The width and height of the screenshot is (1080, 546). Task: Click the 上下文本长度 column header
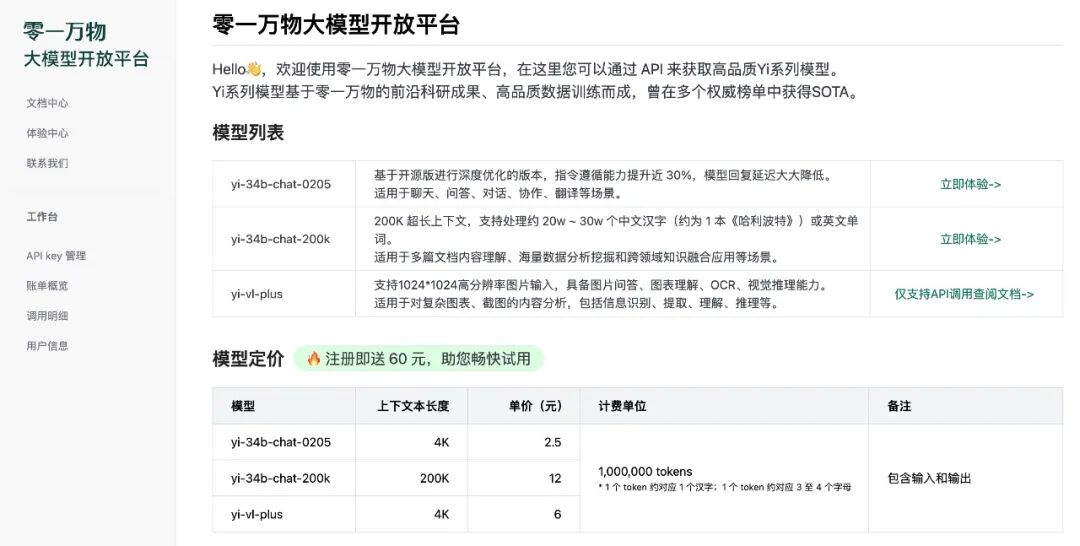[413, 406]
